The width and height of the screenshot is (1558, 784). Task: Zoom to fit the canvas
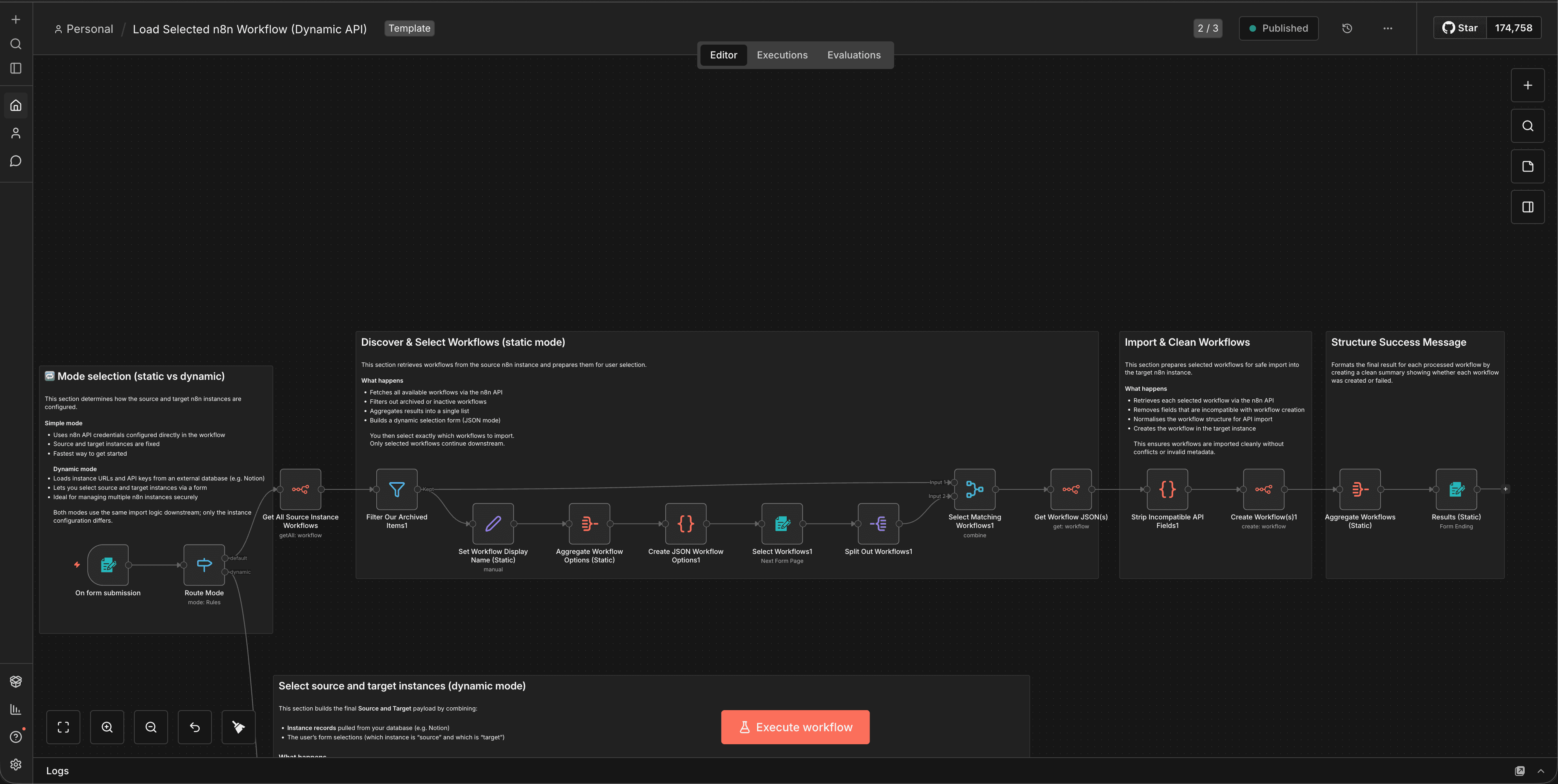coord(63,726)
